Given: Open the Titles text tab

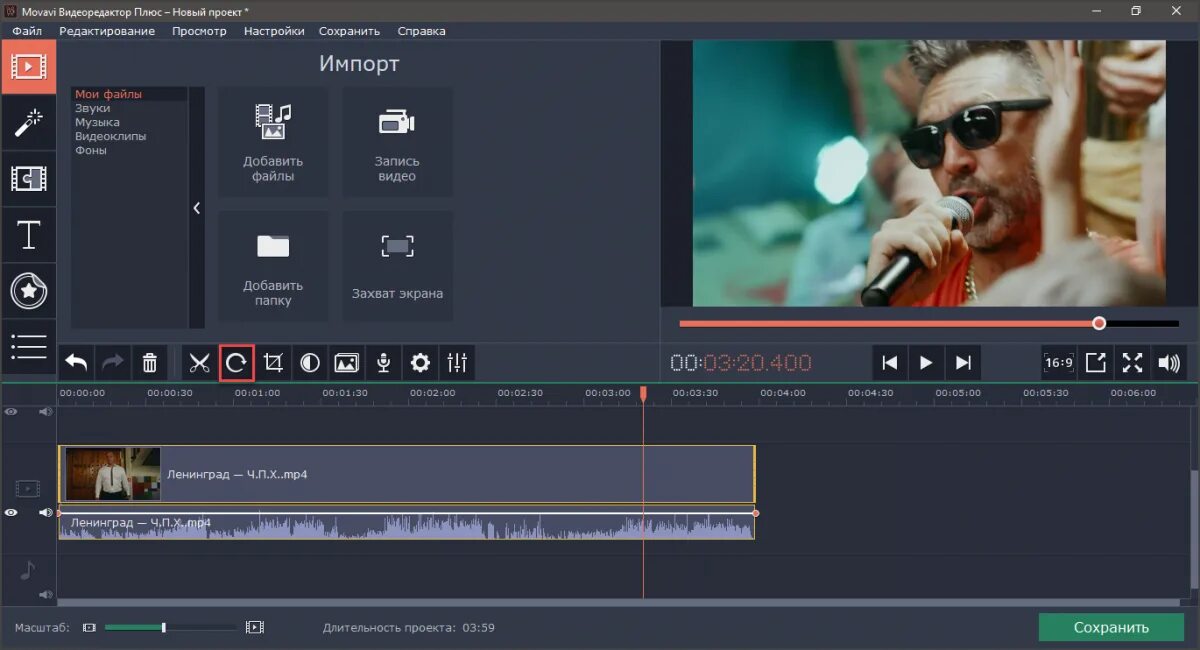Looking at the screenshot, I should pos(28,235).
